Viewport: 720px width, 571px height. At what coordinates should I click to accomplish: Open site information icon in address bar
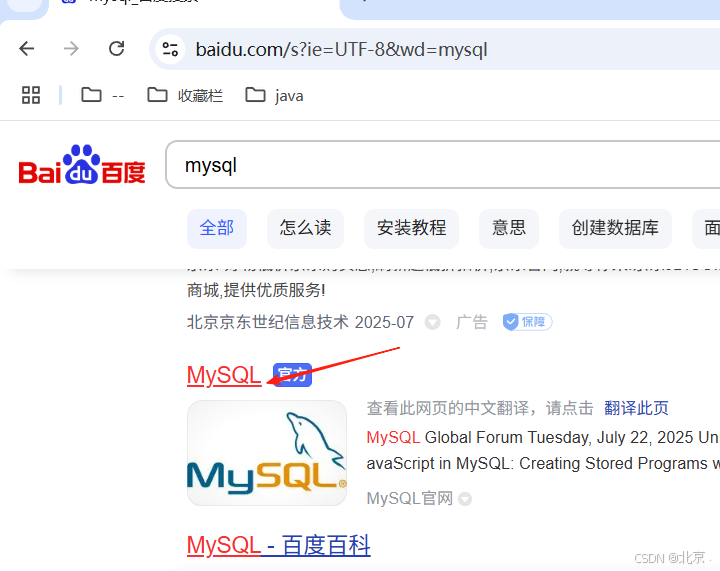(x=170, y=49)
